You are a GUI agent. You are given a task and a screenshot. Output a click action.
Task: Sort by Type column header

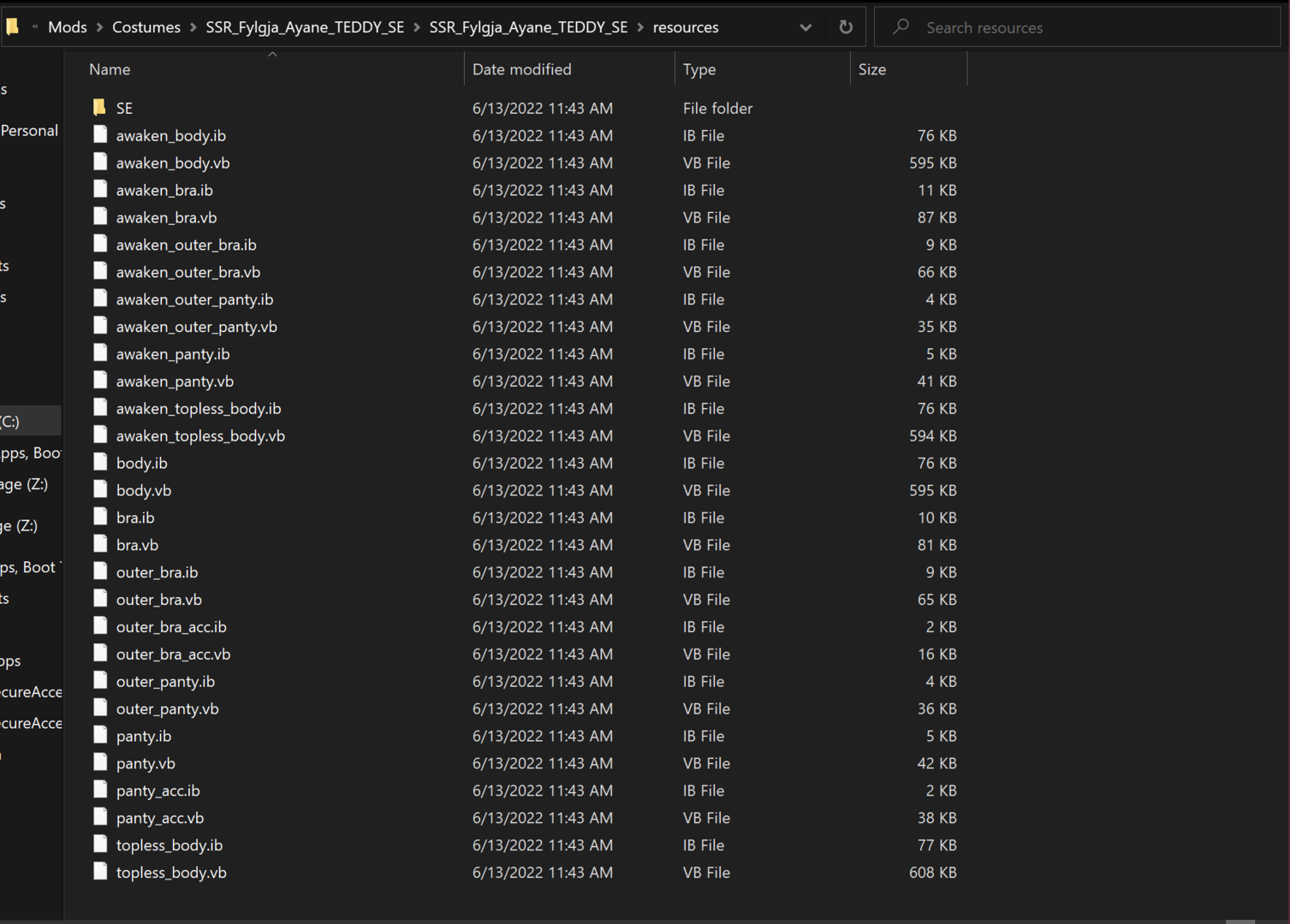tap(699, 69)
